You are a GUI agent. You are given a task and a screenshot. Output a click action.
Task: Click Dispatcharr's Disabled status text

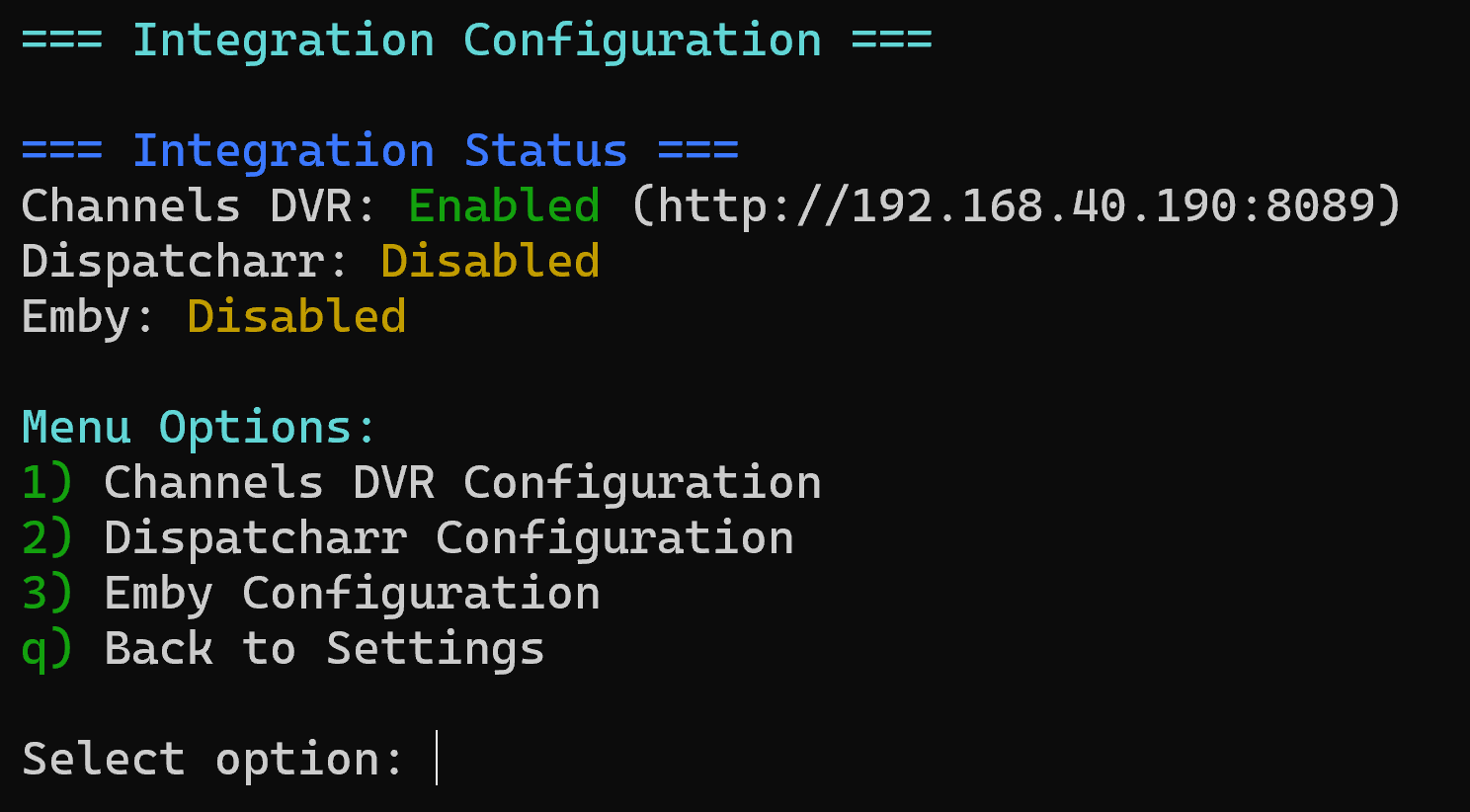click(490, 263)
